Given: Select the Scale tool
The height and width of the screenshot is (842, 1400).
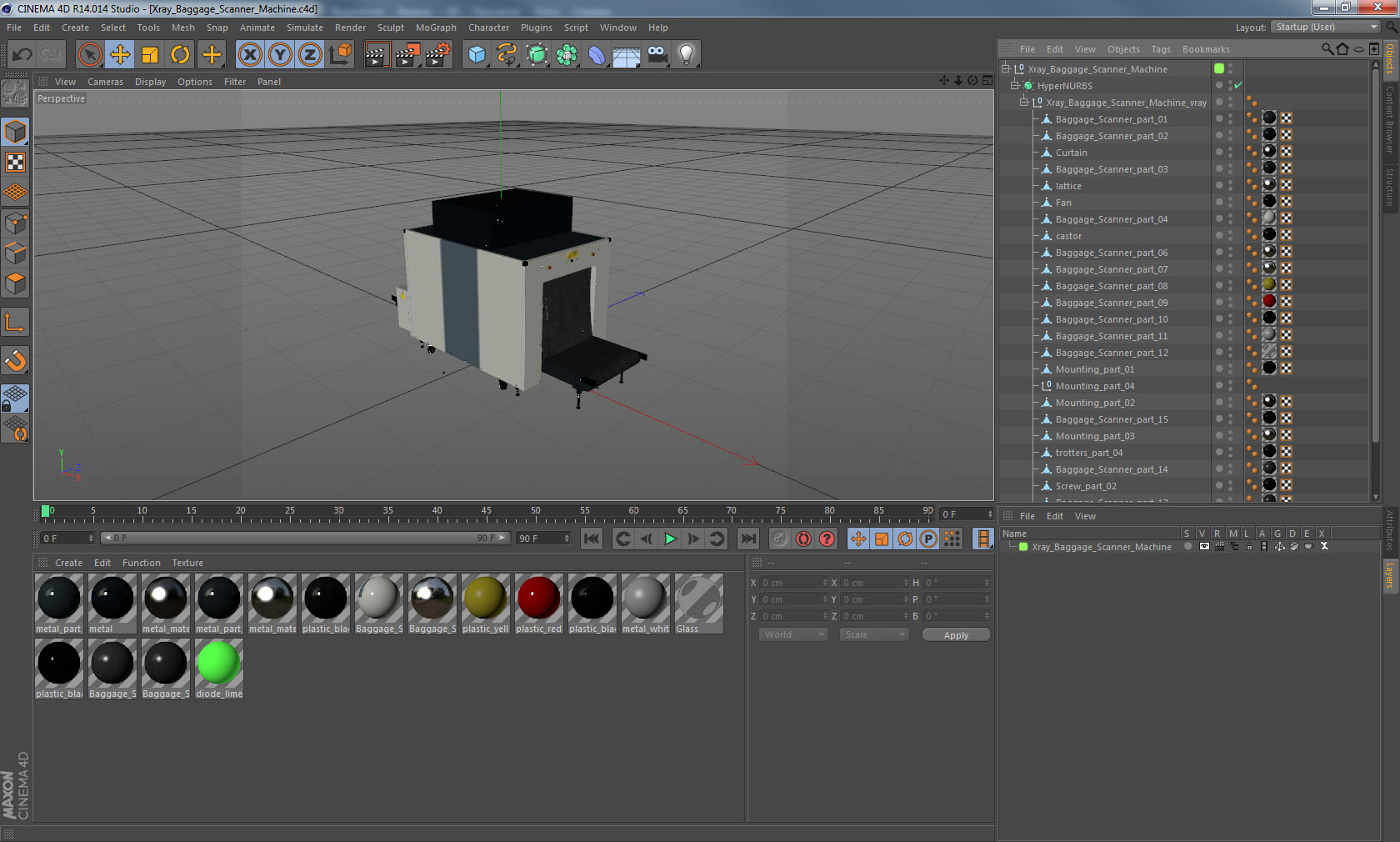Looking at the screenshot, I should pyautogui.click(x=150, y=55).
